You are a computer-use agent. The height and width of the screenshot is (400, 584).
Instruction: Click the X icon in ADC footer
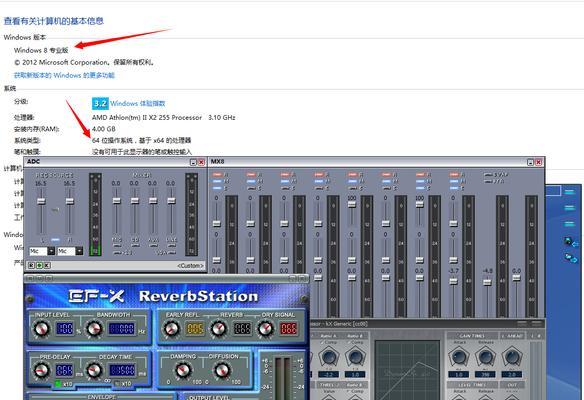coord(47,265)
